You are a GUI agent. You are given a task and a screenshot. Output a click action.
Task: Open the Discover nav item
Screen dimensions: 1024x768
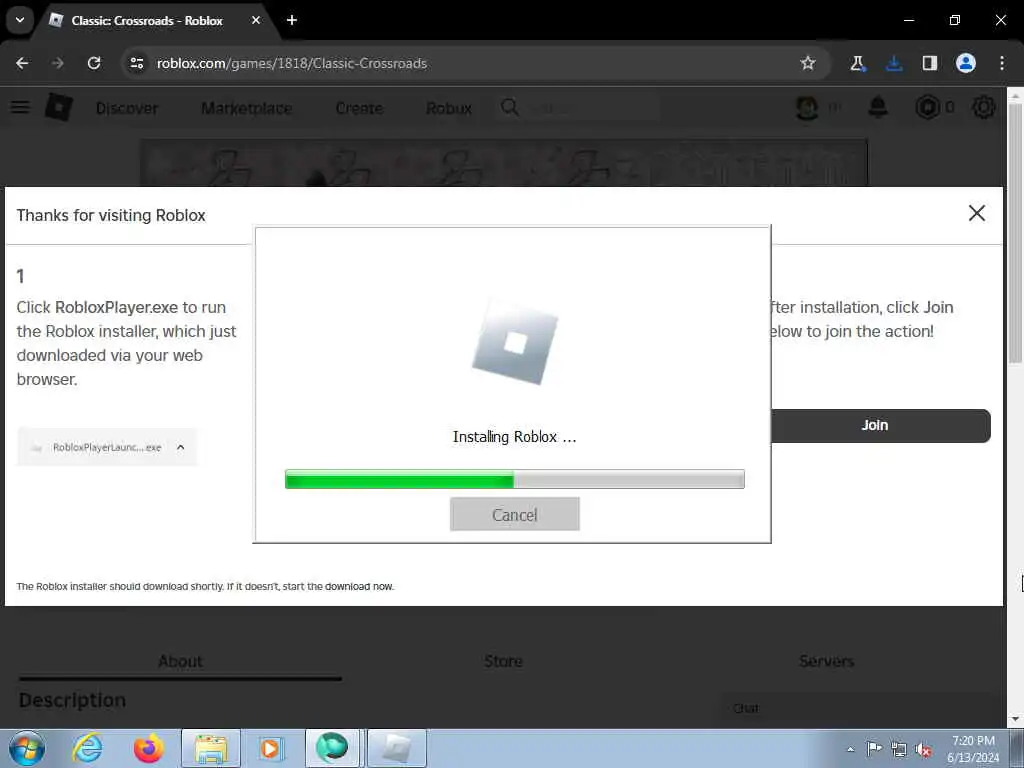click(x=127, y=108)
